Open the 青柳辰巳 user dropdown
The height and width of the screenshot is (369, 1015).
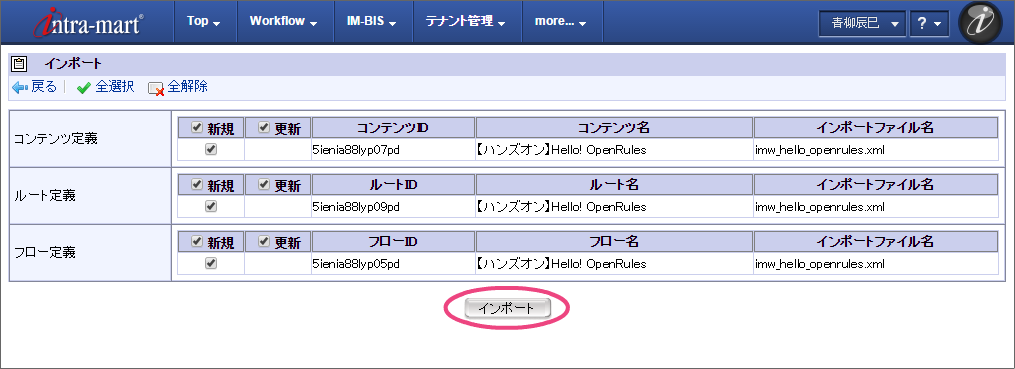(862, 23)
